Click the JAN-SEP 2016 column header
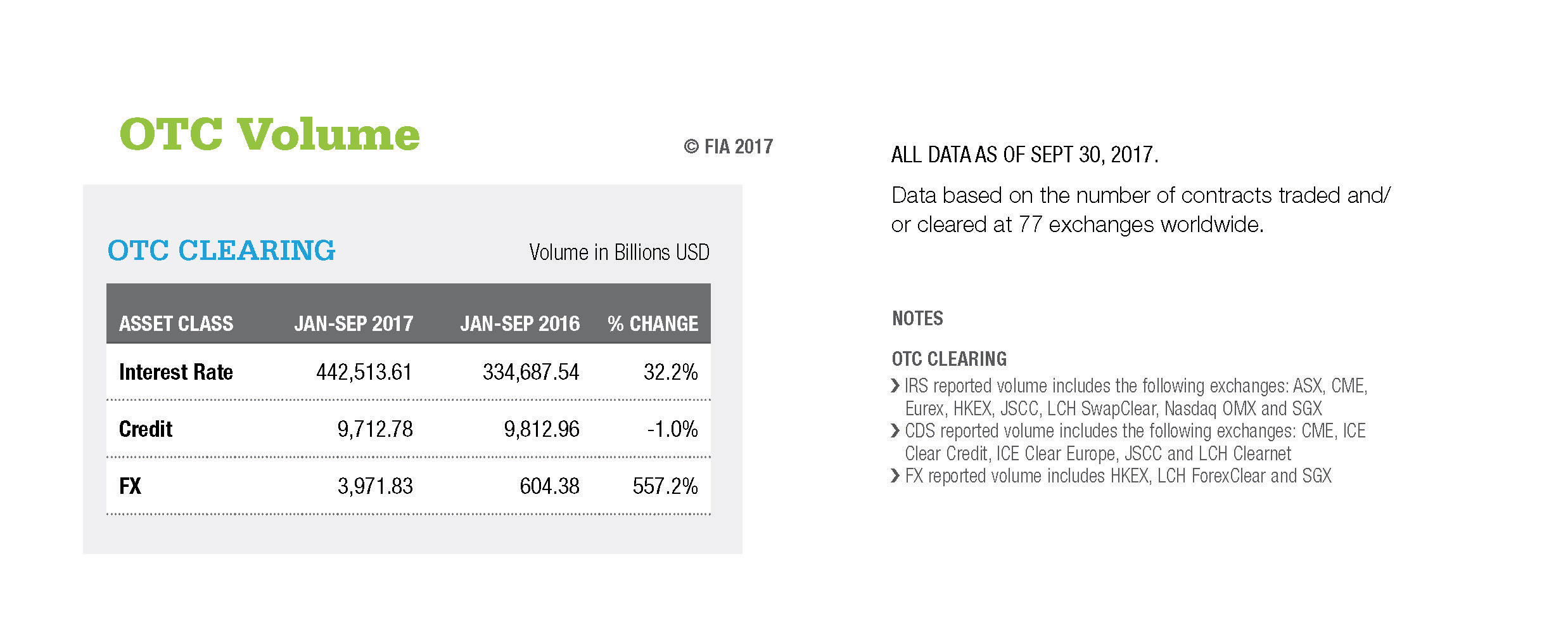 (x=519, y=323)
